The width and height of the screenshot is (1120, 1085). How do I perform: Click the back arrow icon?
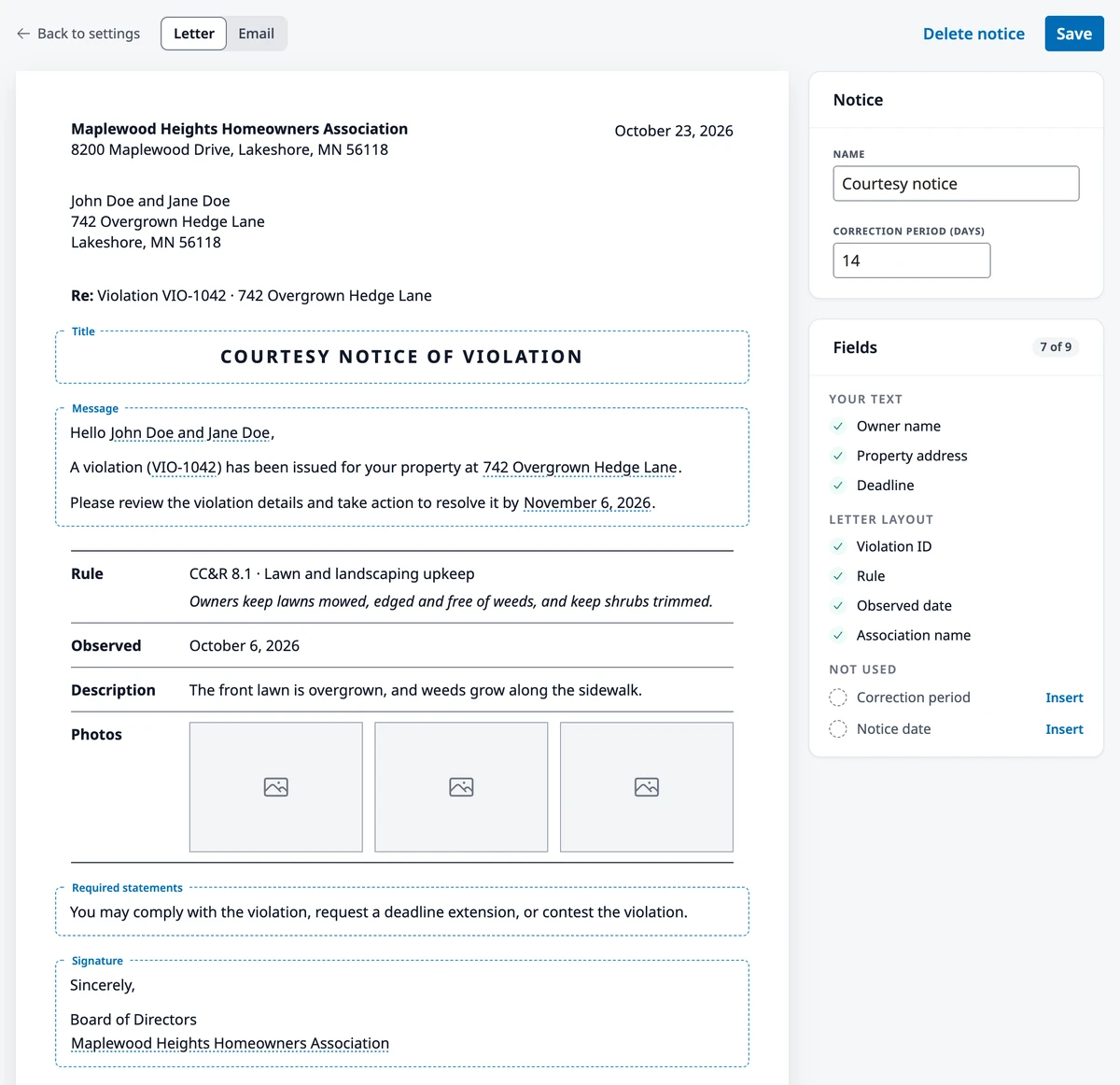[x=23, y=34]
